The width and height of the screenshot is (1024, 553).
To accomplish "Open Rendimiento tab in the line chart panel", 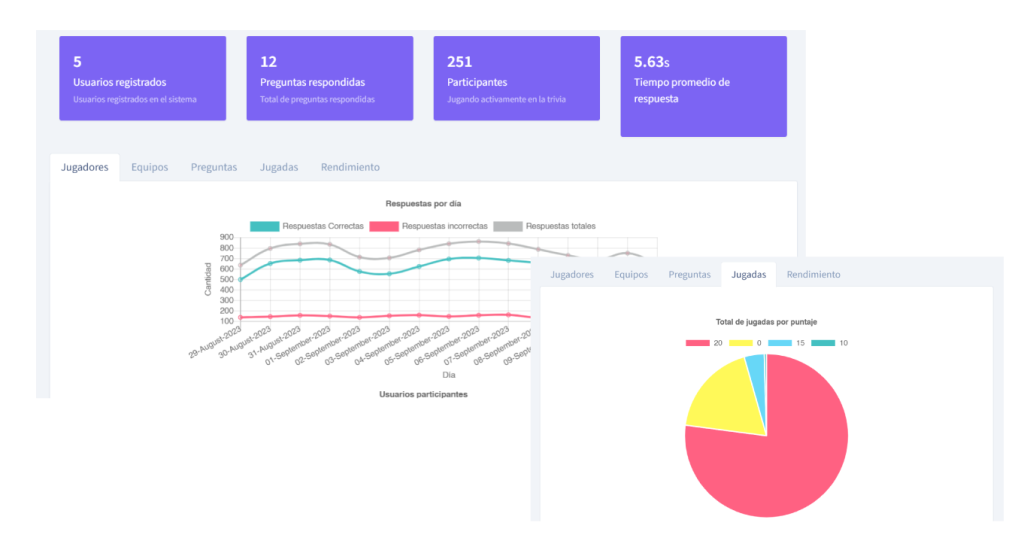I will click(350, 167).
